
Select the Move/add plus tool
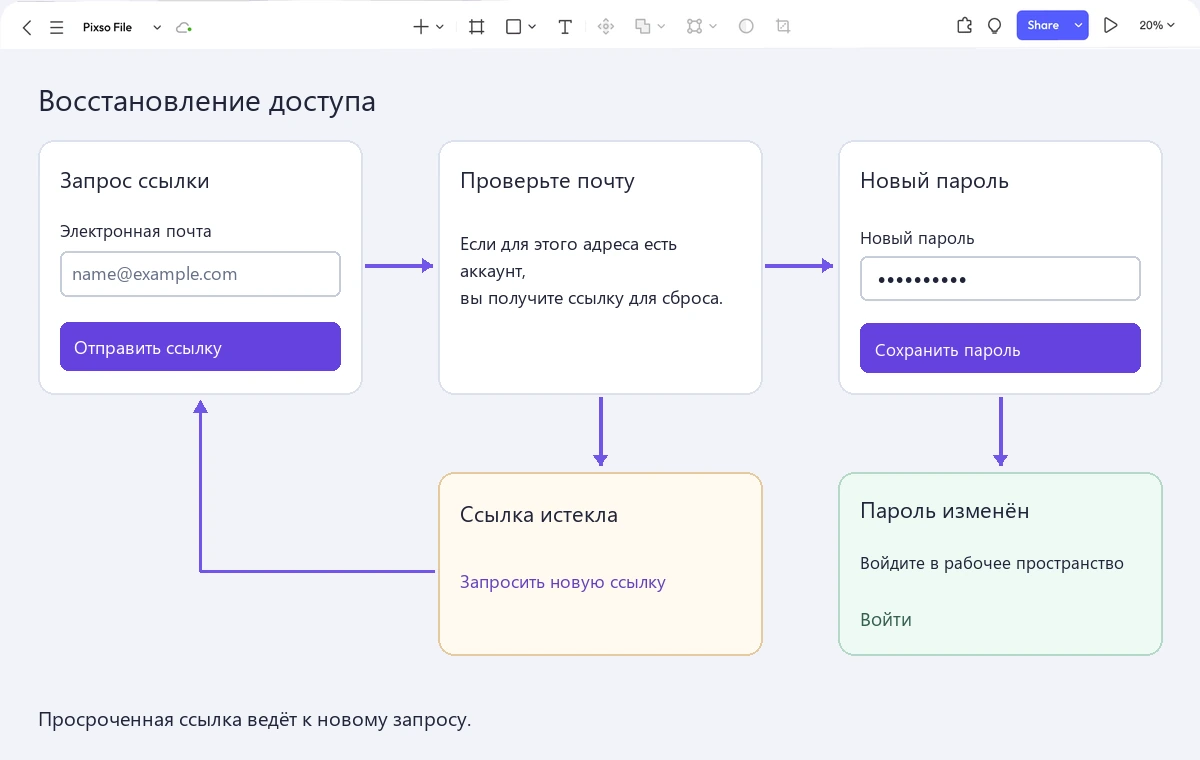421,27
